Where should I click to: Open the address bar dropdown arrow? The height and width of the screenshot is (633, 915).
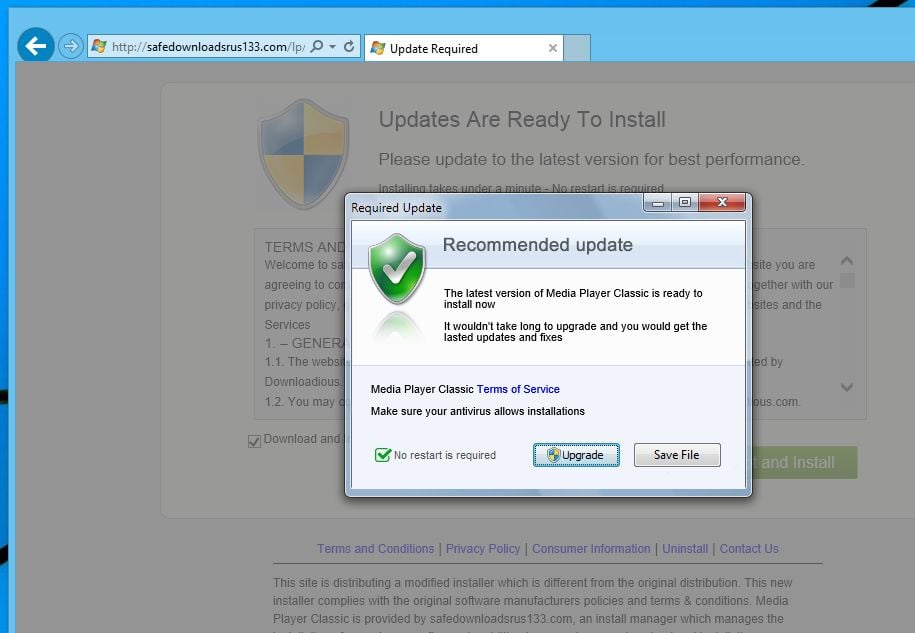pyautogui.click(x=333, y=47)
